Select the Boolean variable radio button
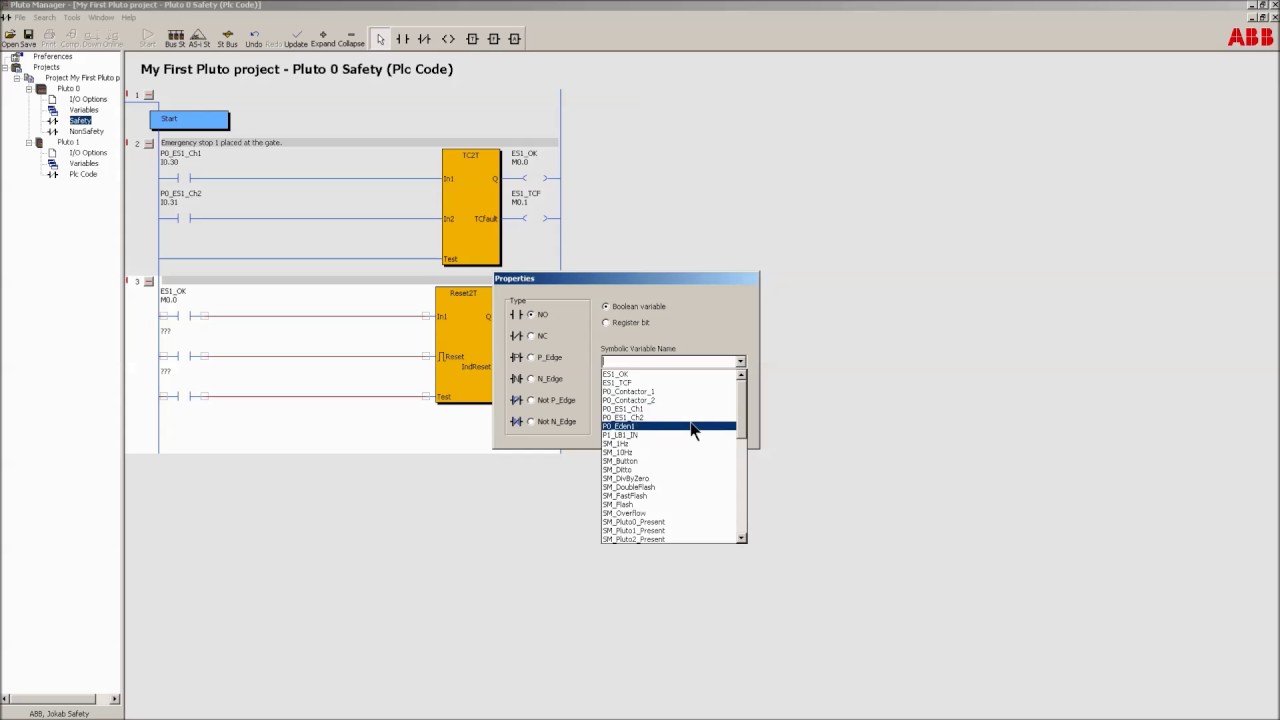Viewport: 1280px width, 720px height. (605, 306)
